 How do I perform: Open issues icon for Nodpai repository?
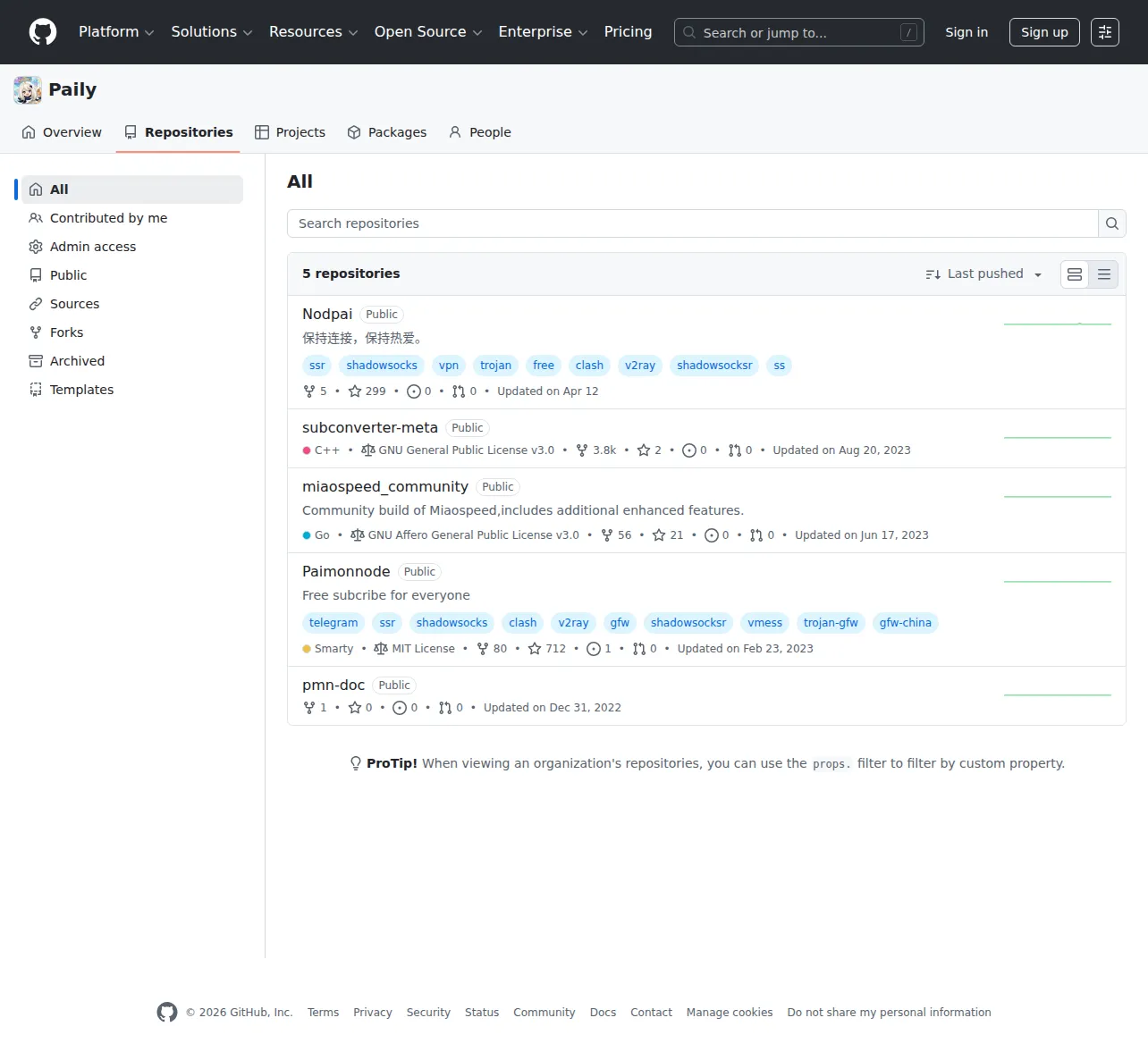click(413, 391)
